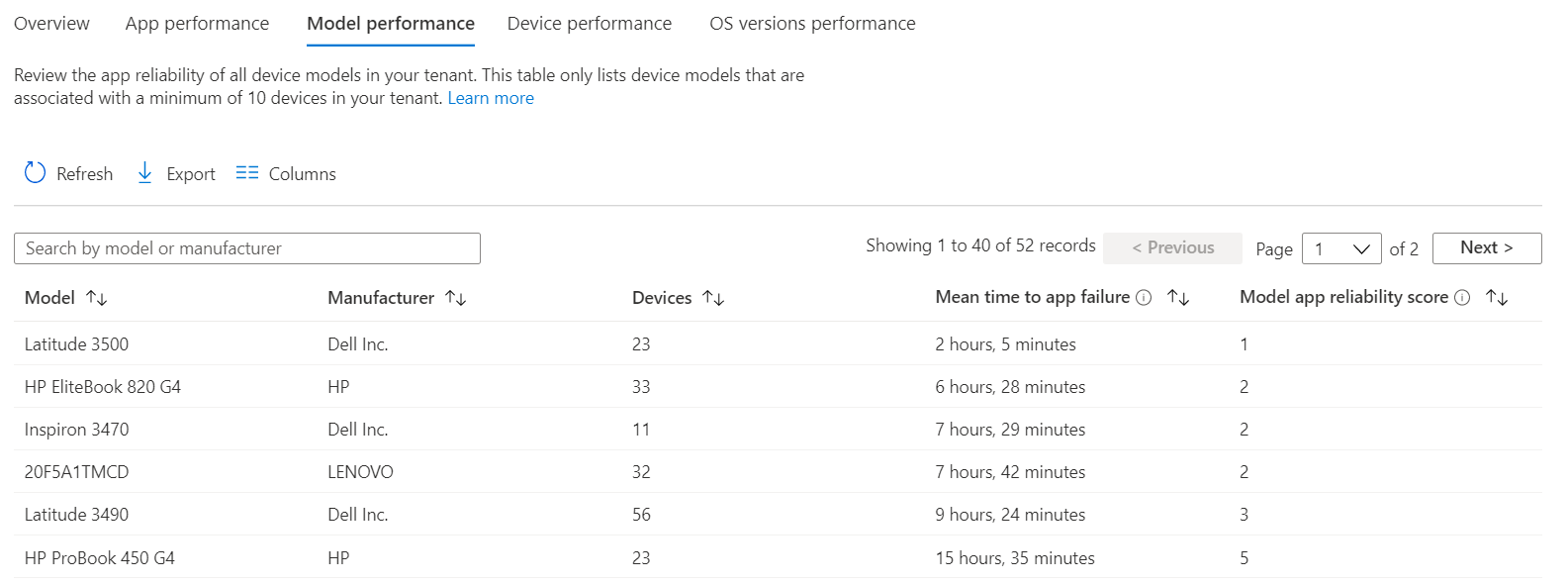Click info icon beside Model app reliability score
Screen dimensions: 1568x584
coord(1462,298)
